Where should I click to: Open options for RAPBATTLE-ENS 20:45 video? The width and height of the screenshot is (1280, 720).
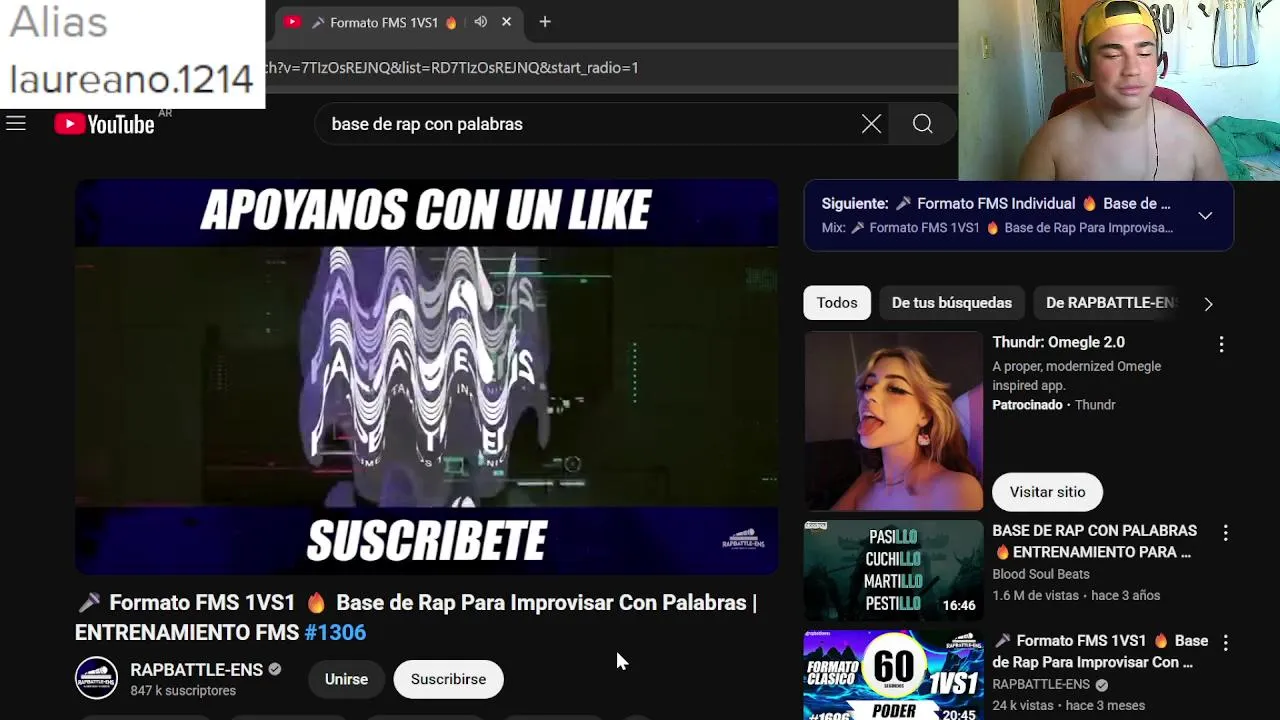pyautogui.click(x=1225, y=643)
